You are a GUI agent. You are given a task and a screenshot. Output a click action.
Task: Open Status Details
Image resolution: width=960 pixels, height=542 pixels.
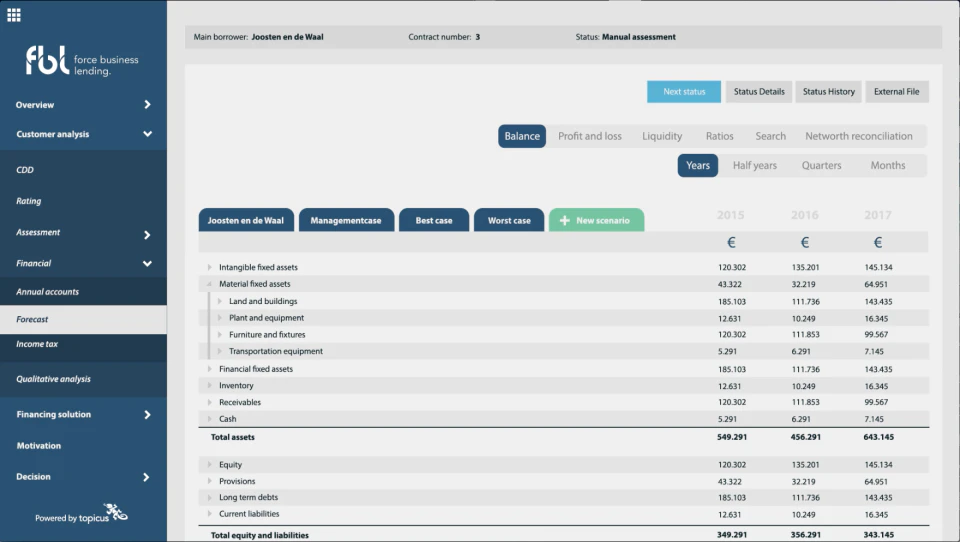(759, 92)
